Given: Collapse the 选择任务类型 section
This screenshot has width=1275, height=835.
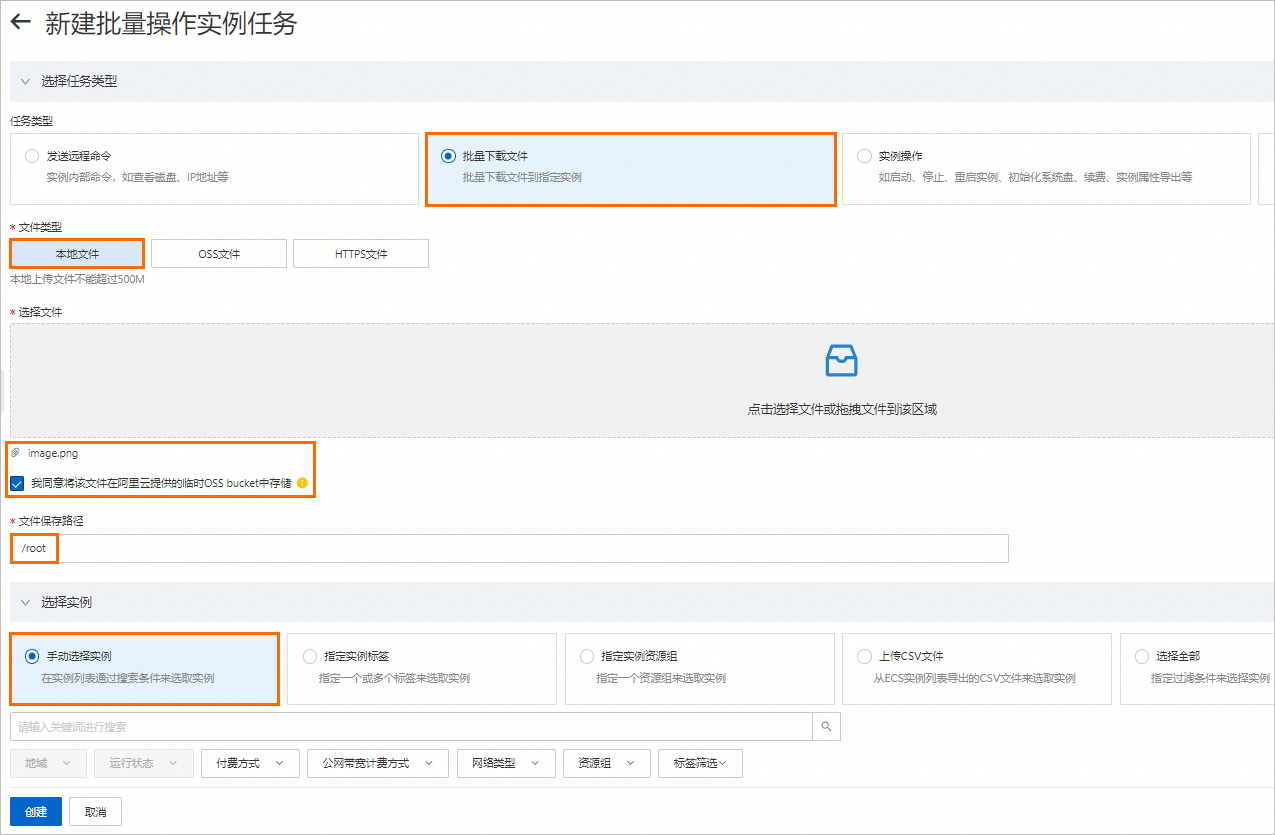Looking at the screenshot, I should pyautogui.click(x=25, y=81).
